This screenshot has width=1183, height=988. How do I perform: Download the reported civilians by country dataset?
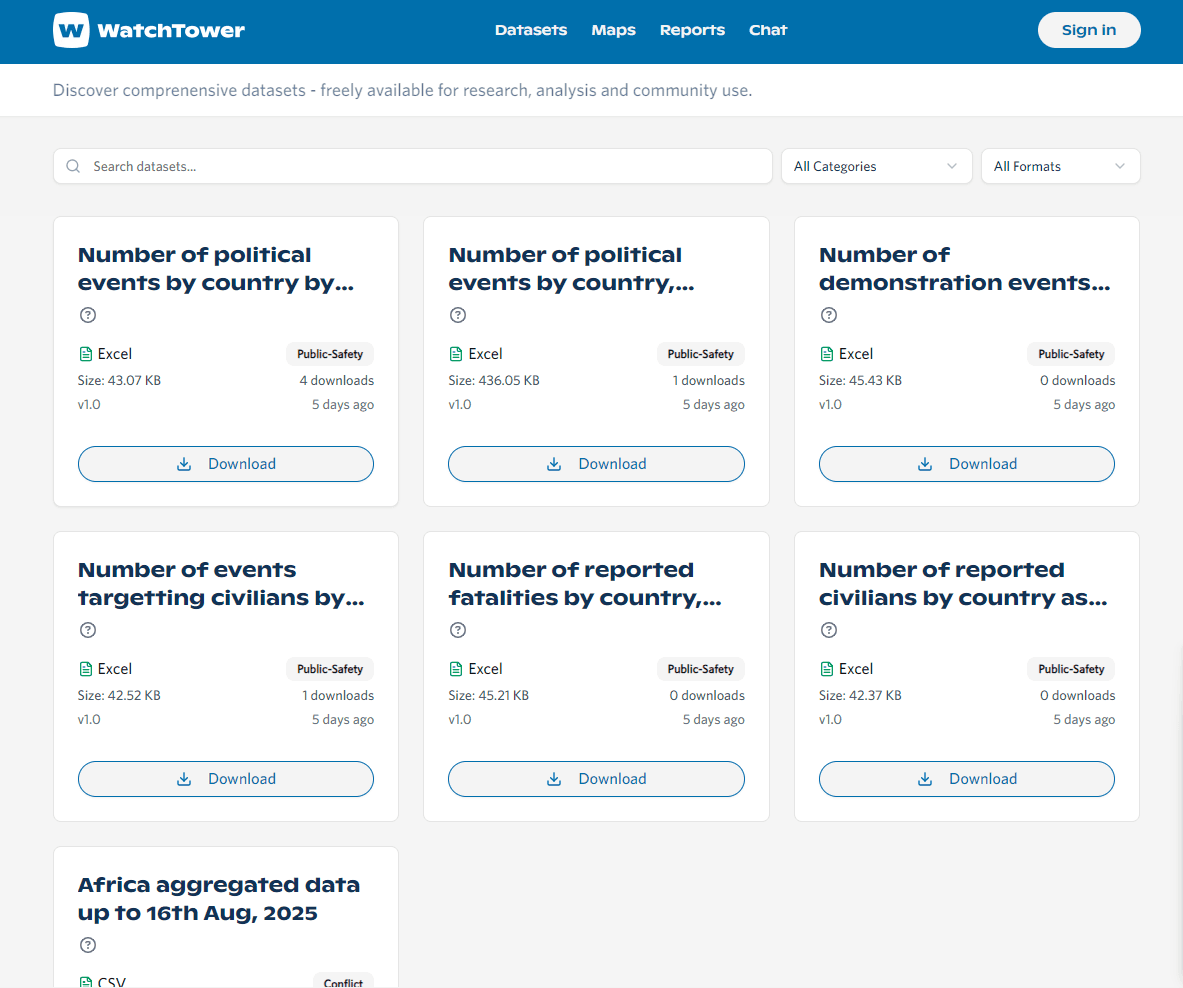tap(966, 779)
